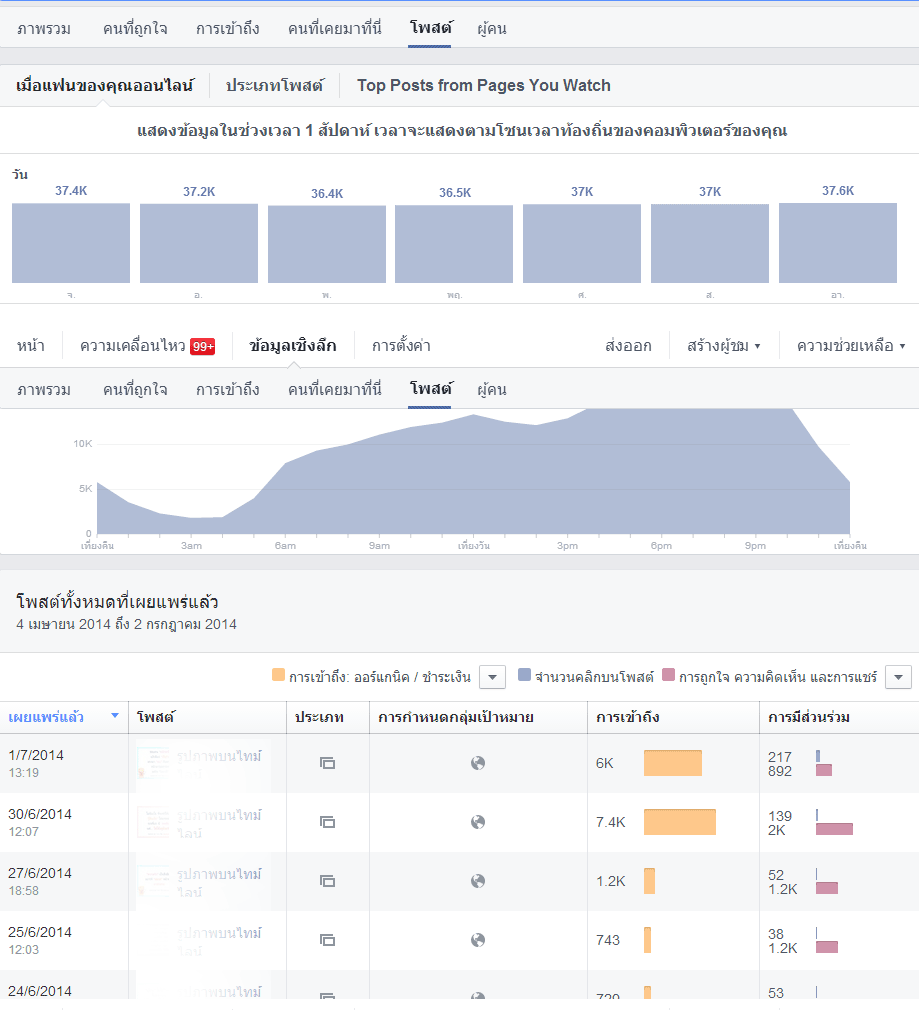Click photo type icon for 1/7/2014 post
The image size is (919, 1010).
point(327,763)
